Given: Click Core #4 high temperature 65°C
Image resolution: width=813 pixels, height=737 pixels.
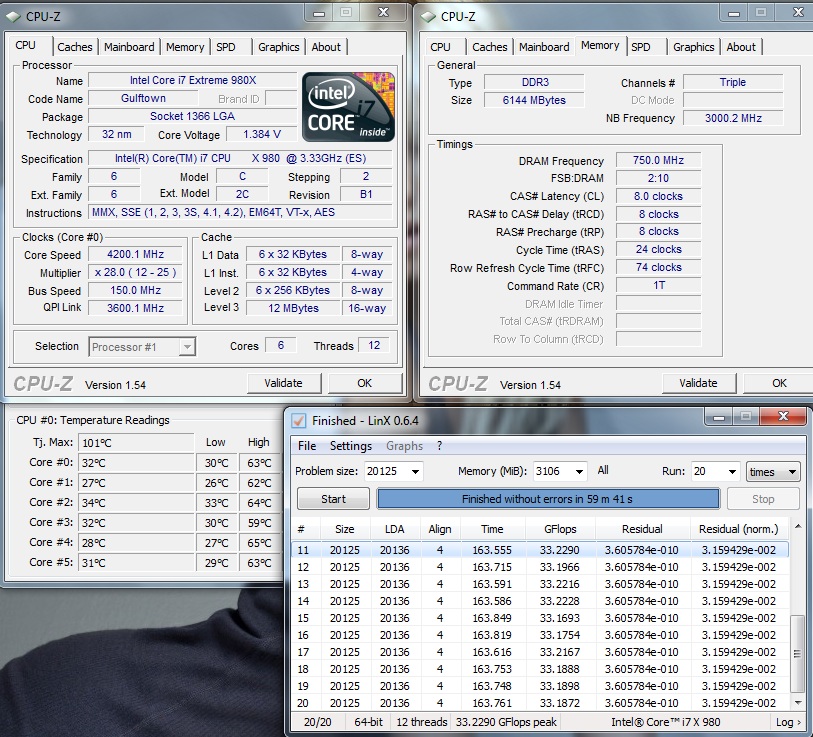Looking at the screenshot, I should click(x=259, y=543).
